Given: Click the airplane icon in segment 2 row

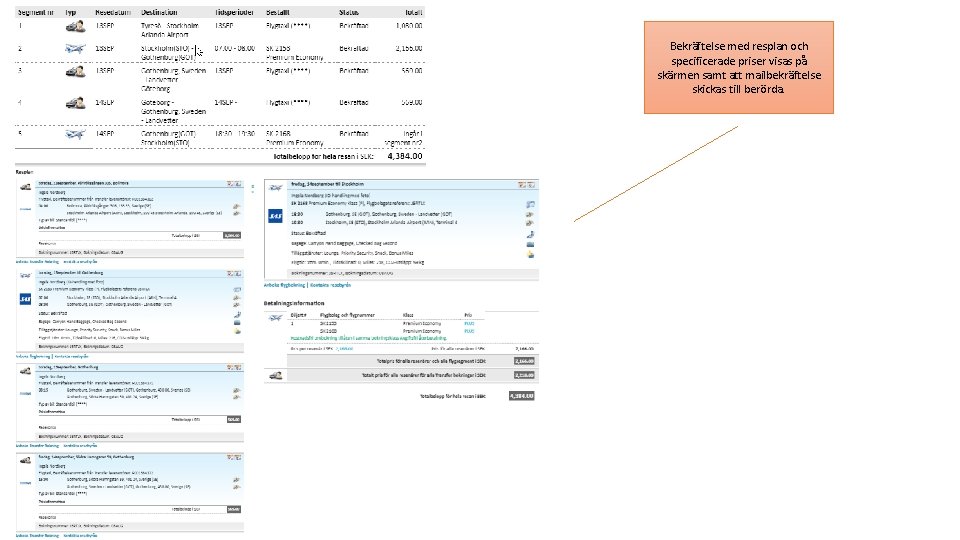Looking at the screenshot, I should coord(75,48).
